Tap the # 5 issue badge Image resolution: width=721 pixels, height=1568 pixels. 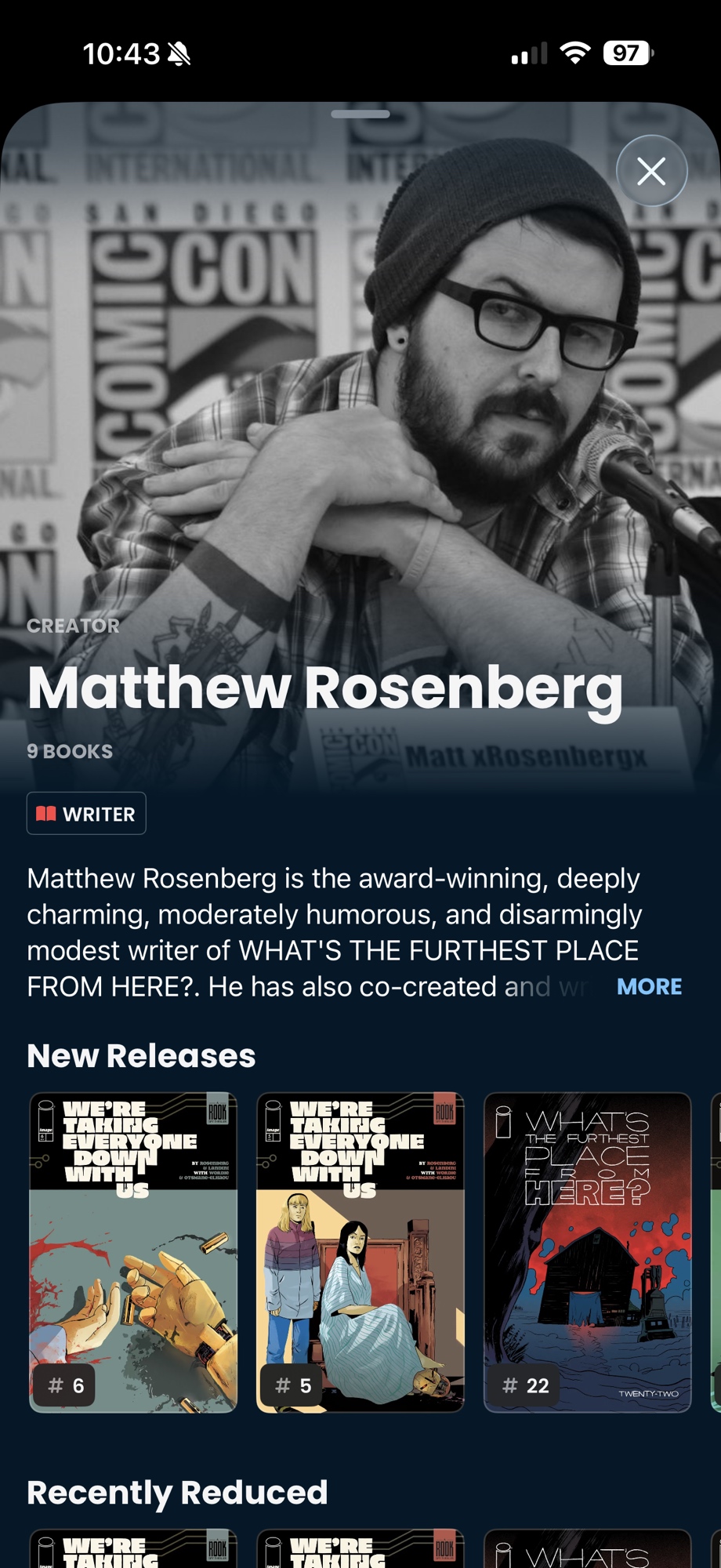click(x=293, y=1385)
